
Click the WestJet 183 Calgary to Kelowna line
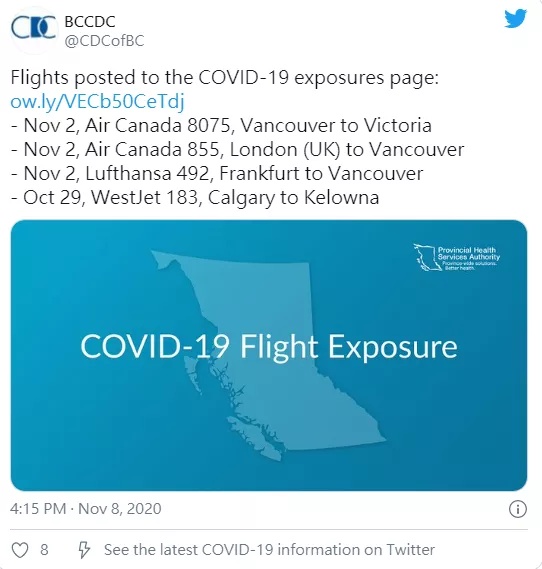pyautogui.click(x=195, y=197)
